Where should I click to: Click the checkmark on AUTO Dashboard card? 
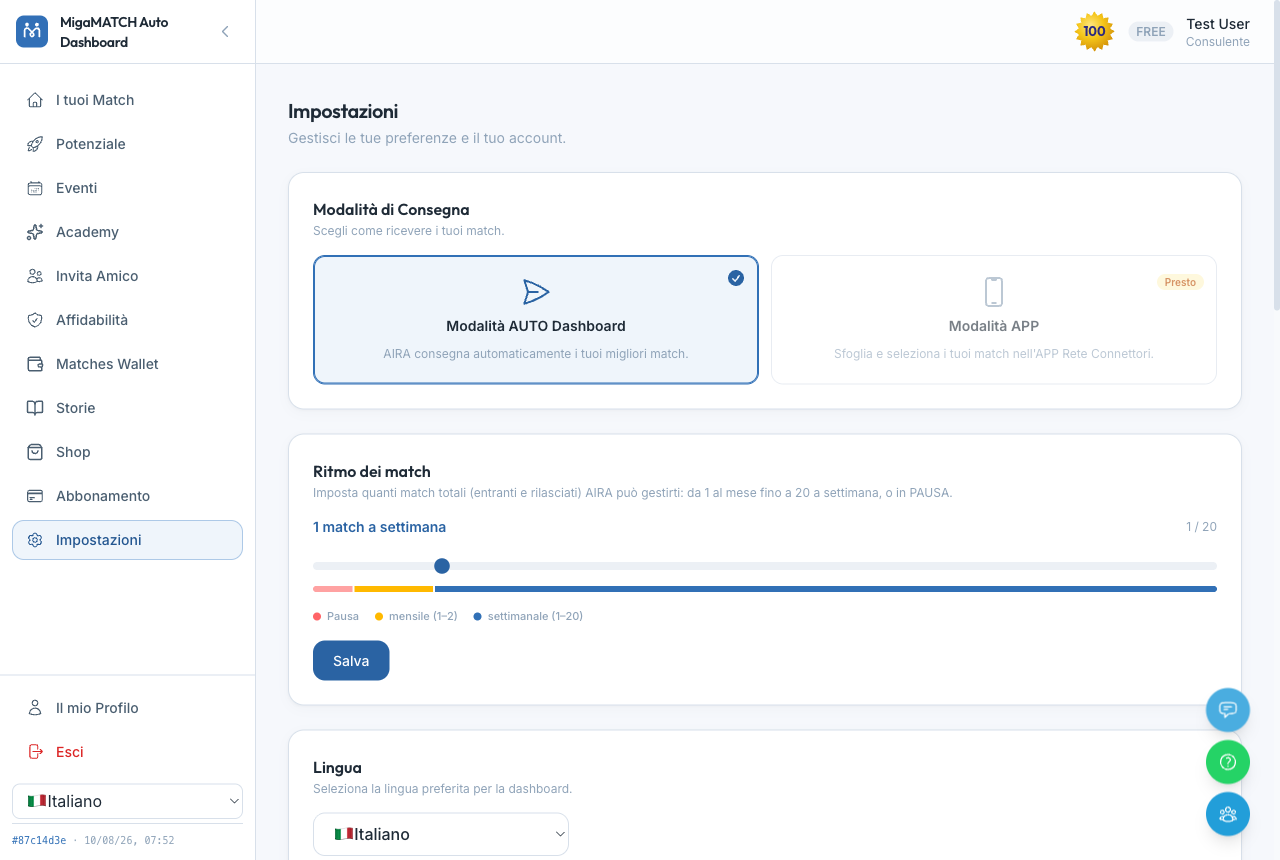coord(736,278)
